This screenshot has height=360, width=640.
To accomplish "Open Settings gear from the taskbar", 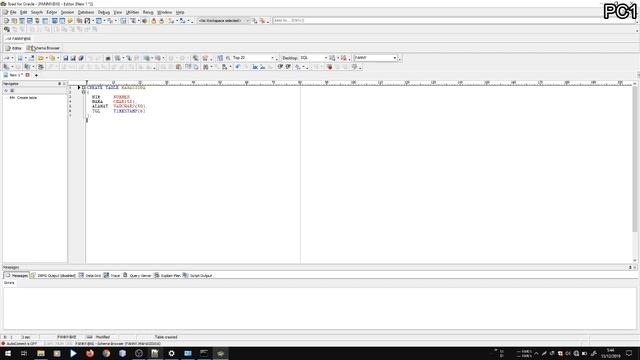I will (x=171, y=353).
